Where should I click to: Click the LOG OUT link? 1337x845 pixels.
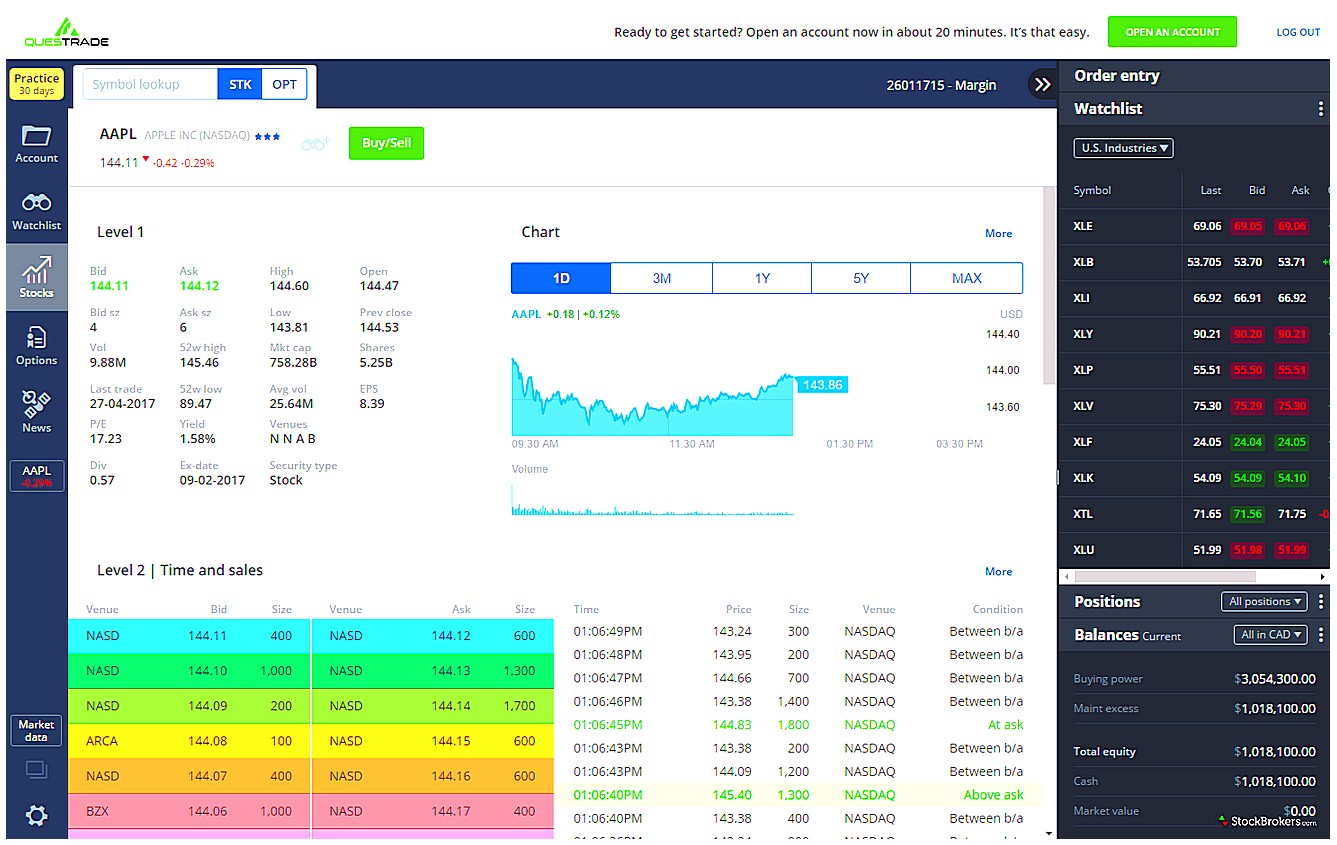click(1298, 32)
